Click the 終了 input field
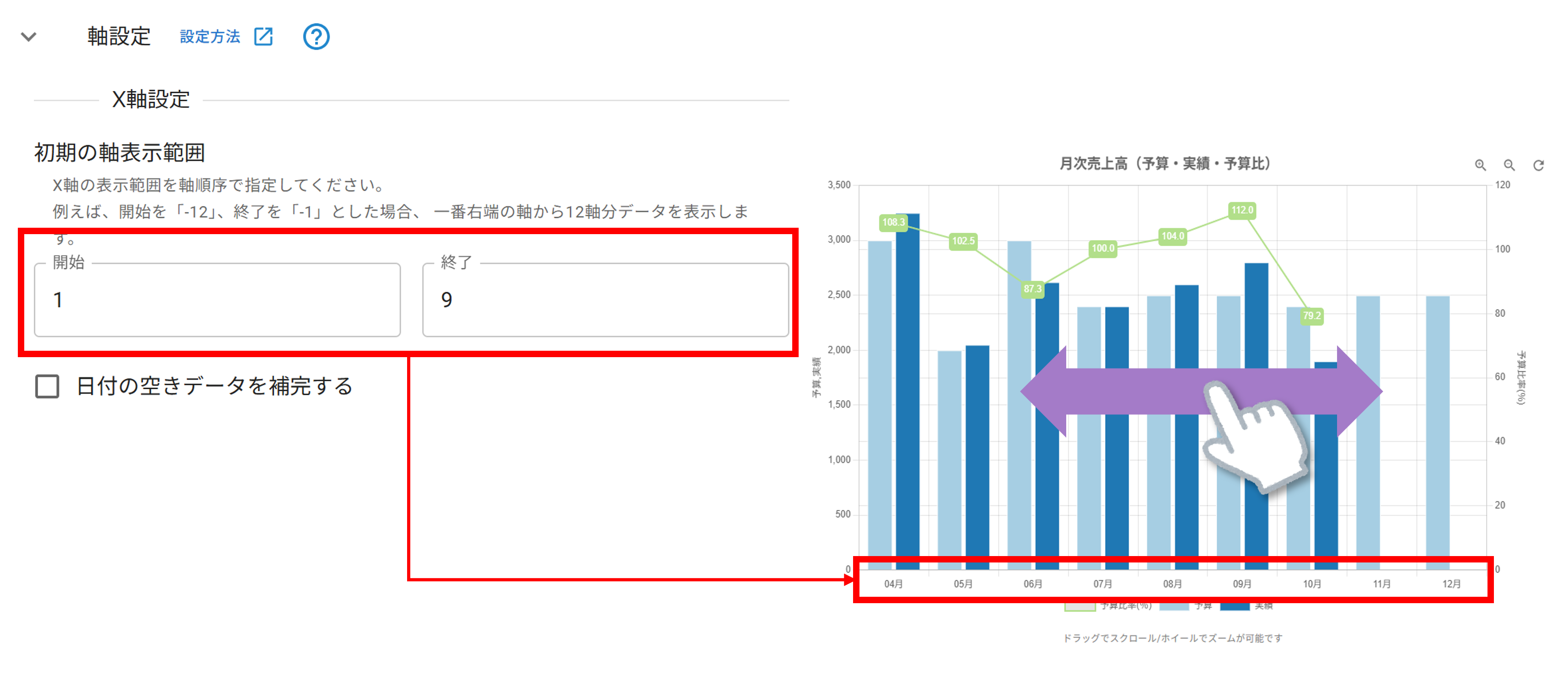Viewport: 1568px width, 696px height. coord(605,300)
